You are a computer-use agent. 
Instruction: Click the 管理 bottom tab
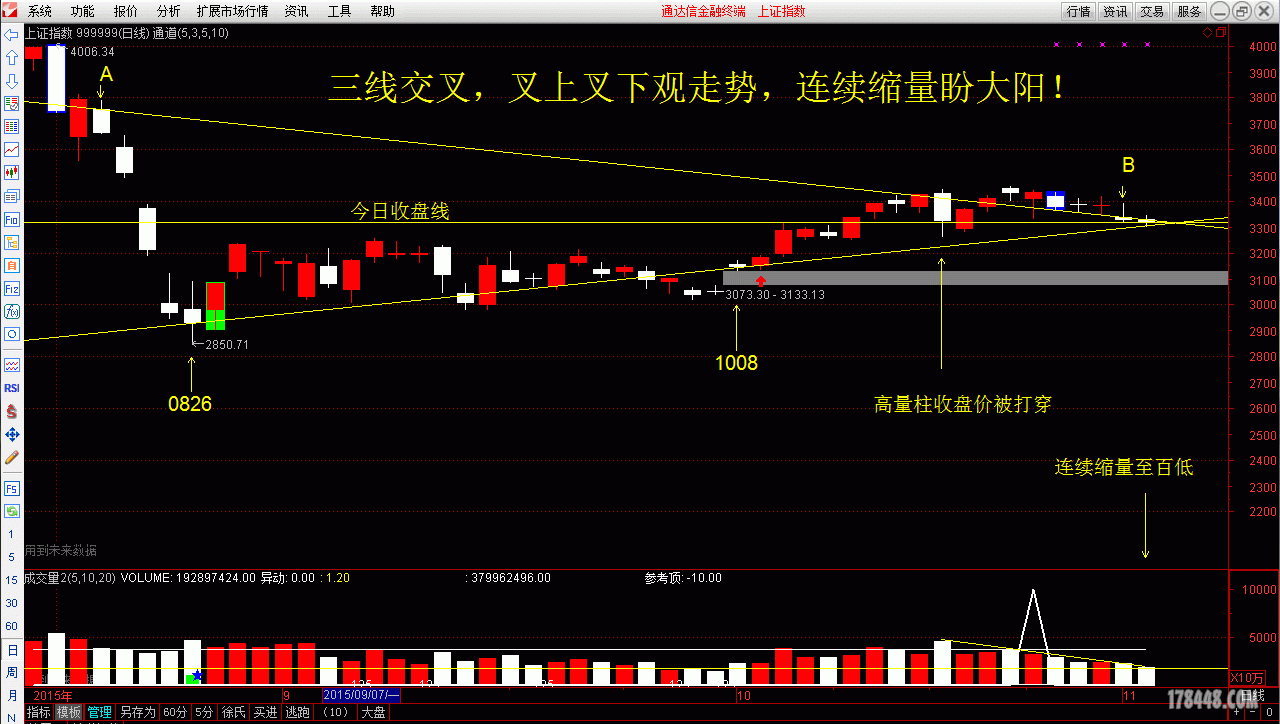(99, 713)
